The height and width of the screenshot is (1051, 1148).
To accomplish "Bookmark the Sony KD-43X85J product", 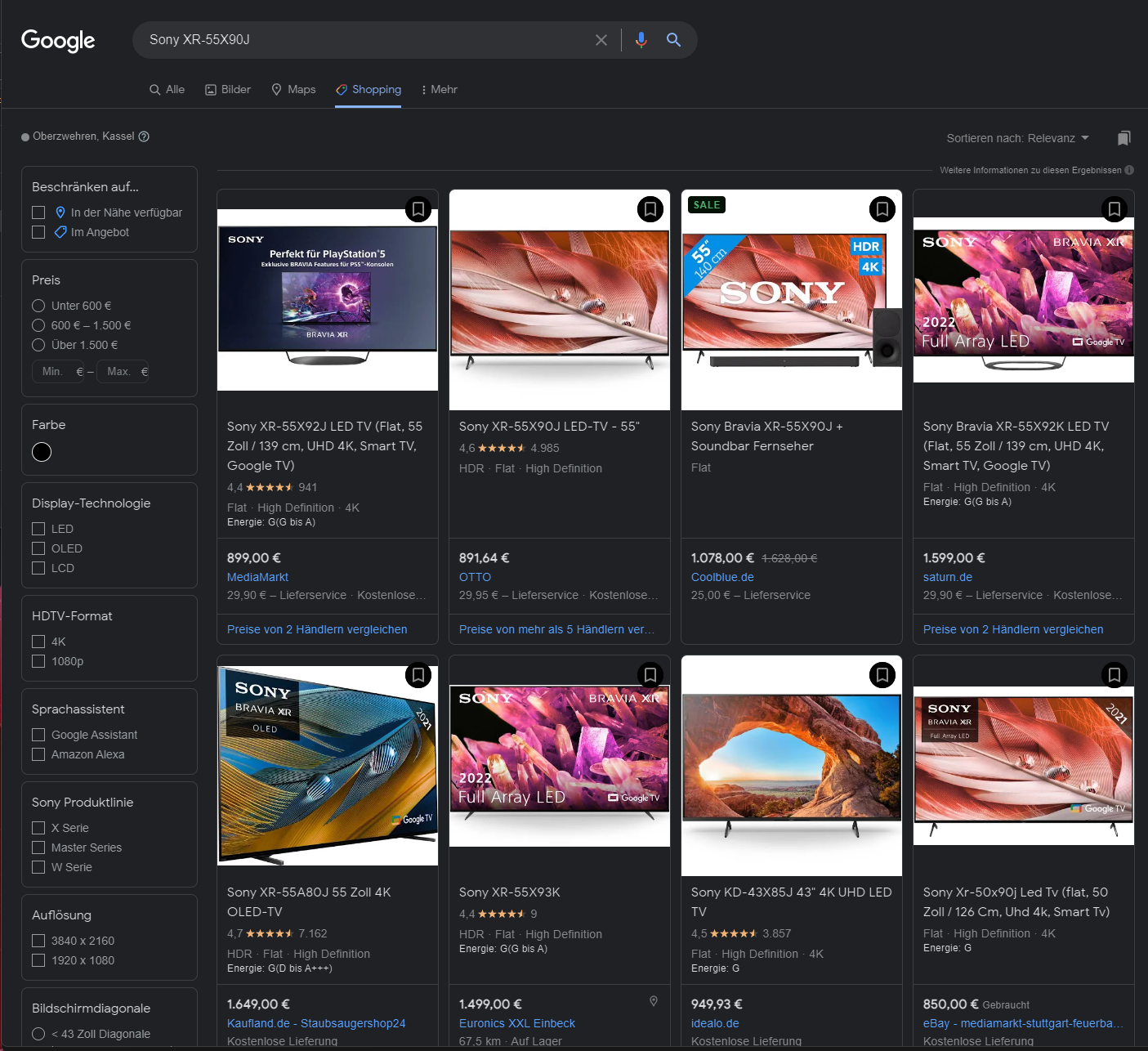I will pos(882,675).
